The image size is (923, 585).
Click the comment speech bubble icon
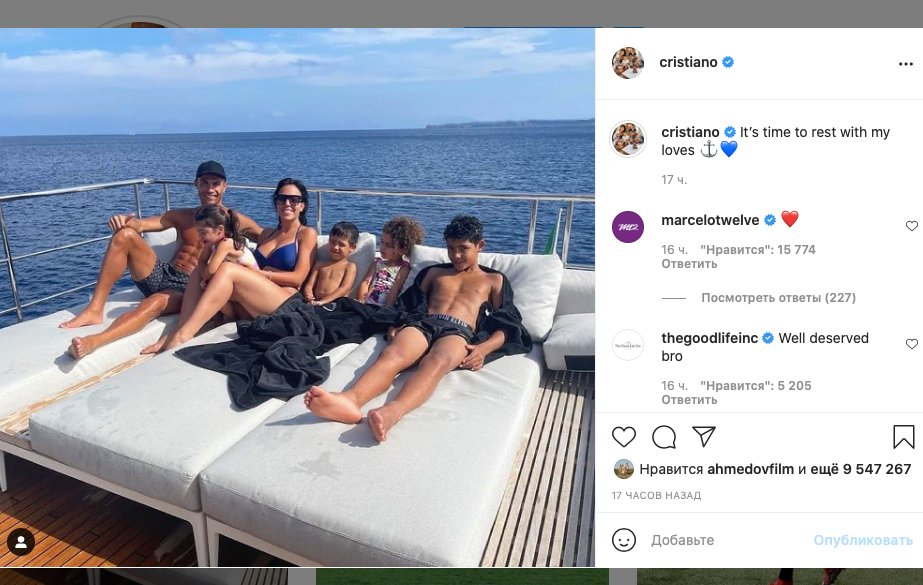664,437
